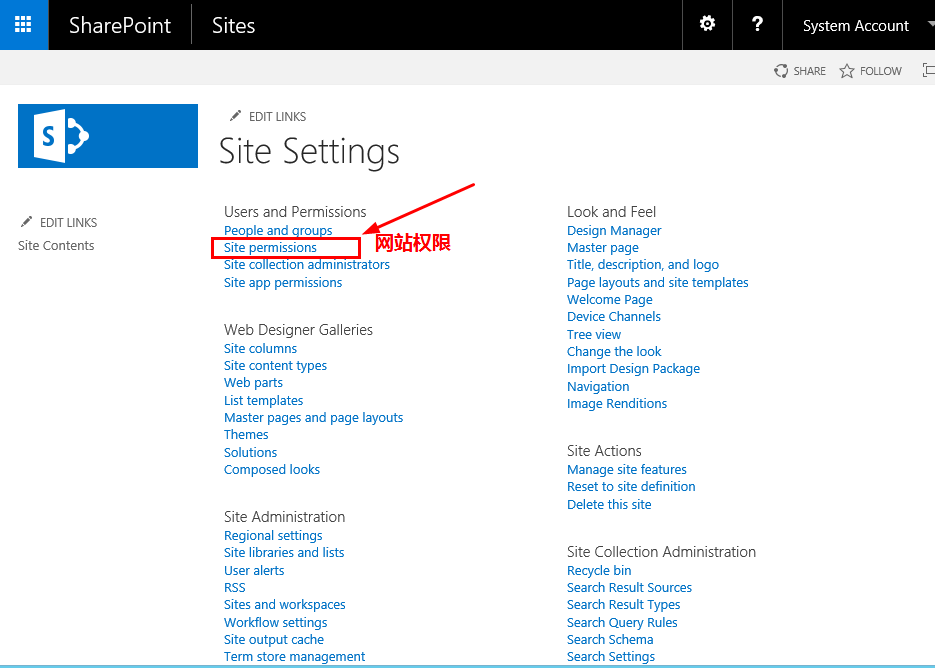Open Import Design Package
The image size is (935, 668).
pos(633,369)
